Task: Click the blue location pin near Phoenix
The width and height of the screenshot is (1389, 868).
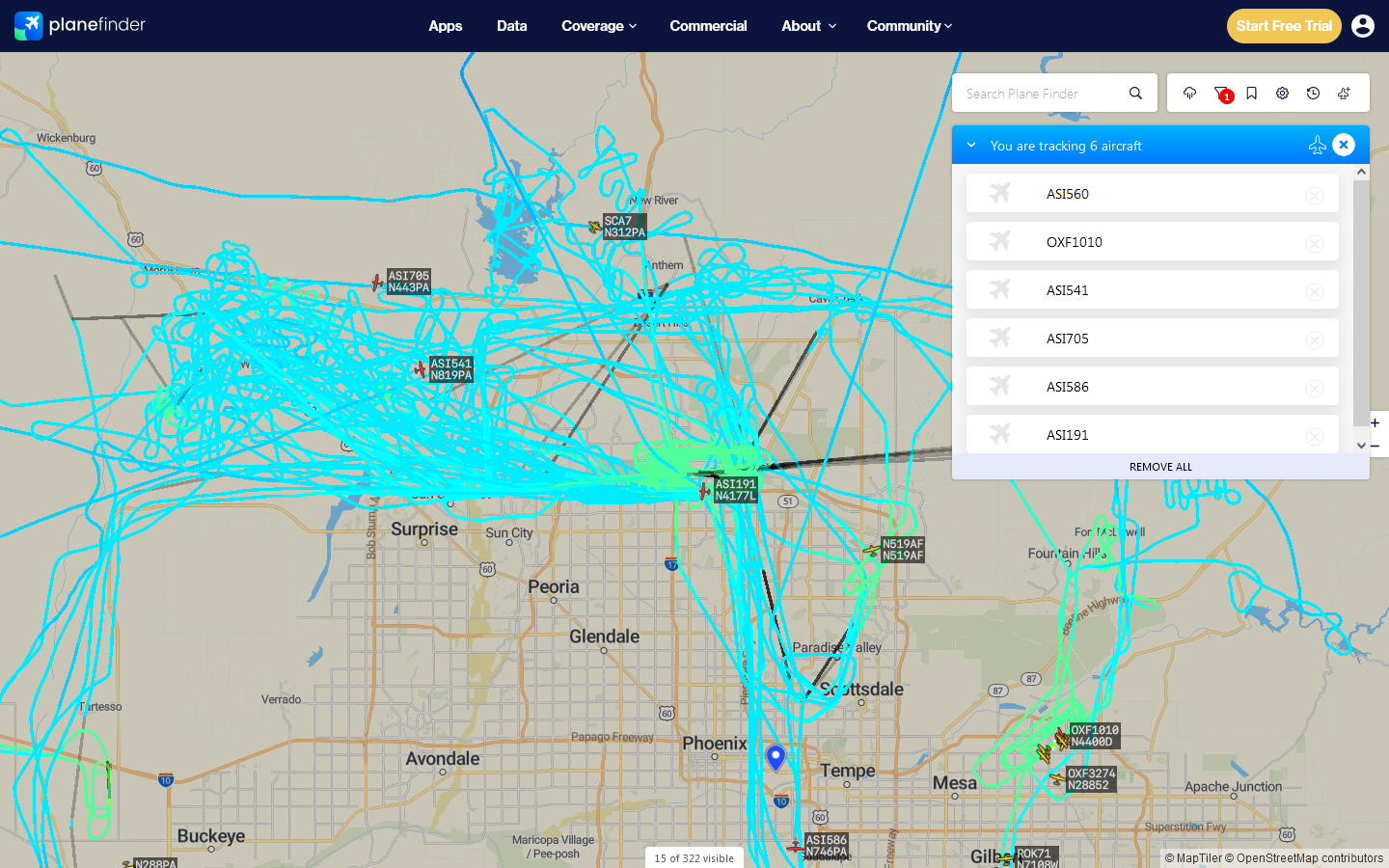Action: pyautogui.click(x=776, y=757)
